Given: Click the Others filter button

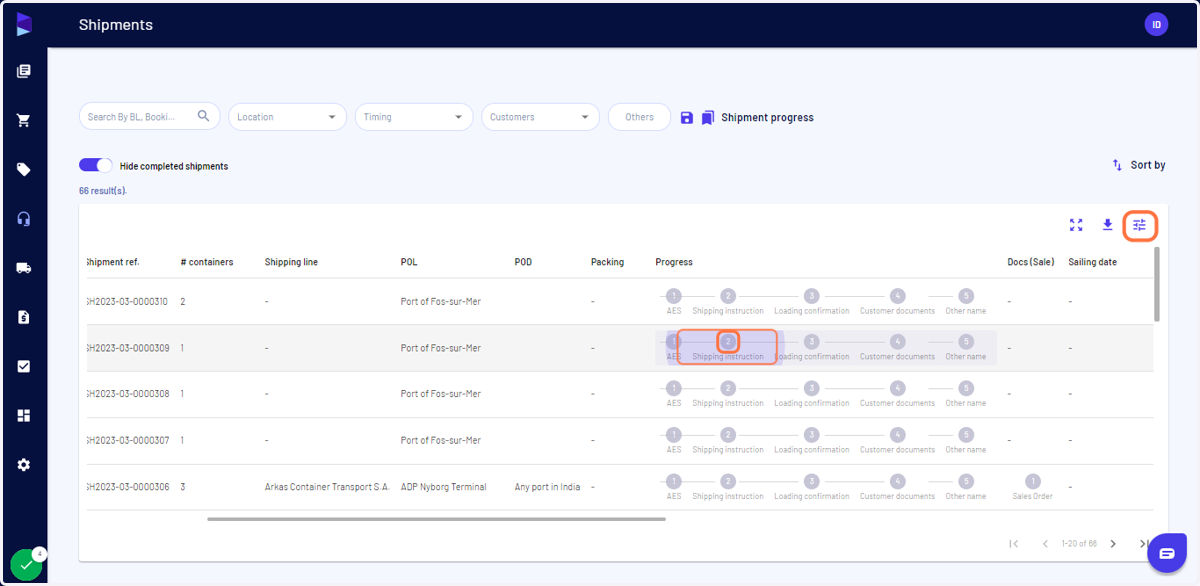Looking at the screenshot, I should coord(639,117).
